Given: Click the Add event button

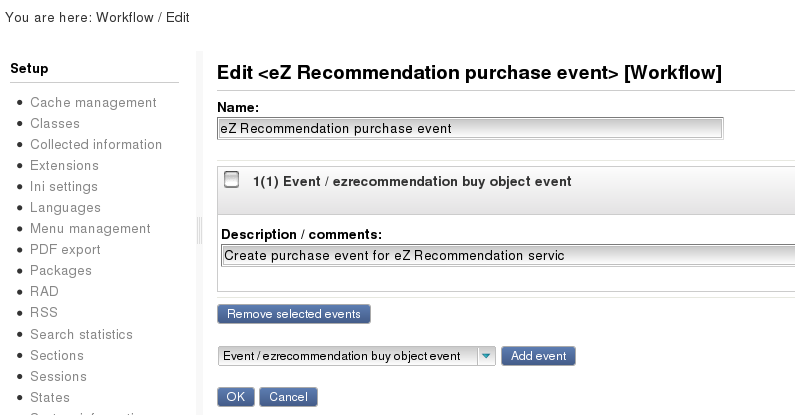Looking at the screenshot, I should (538, 356).
